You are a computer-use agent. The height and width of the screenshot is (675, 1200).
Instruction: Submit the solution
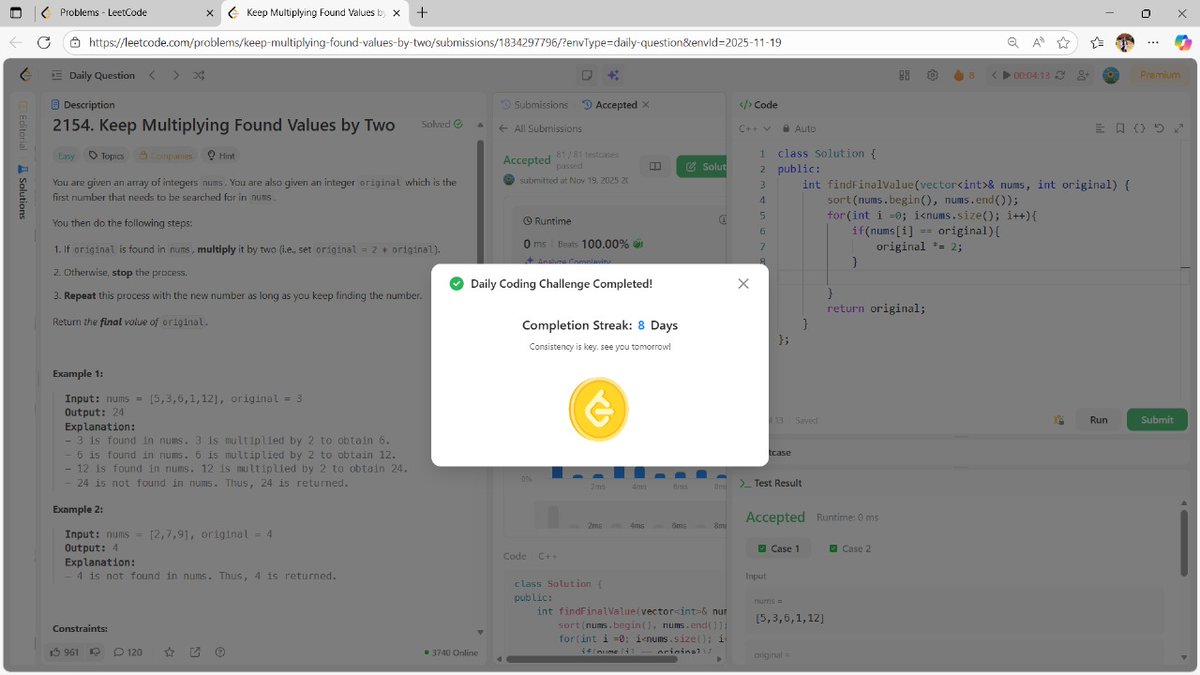pos(1157,420)
